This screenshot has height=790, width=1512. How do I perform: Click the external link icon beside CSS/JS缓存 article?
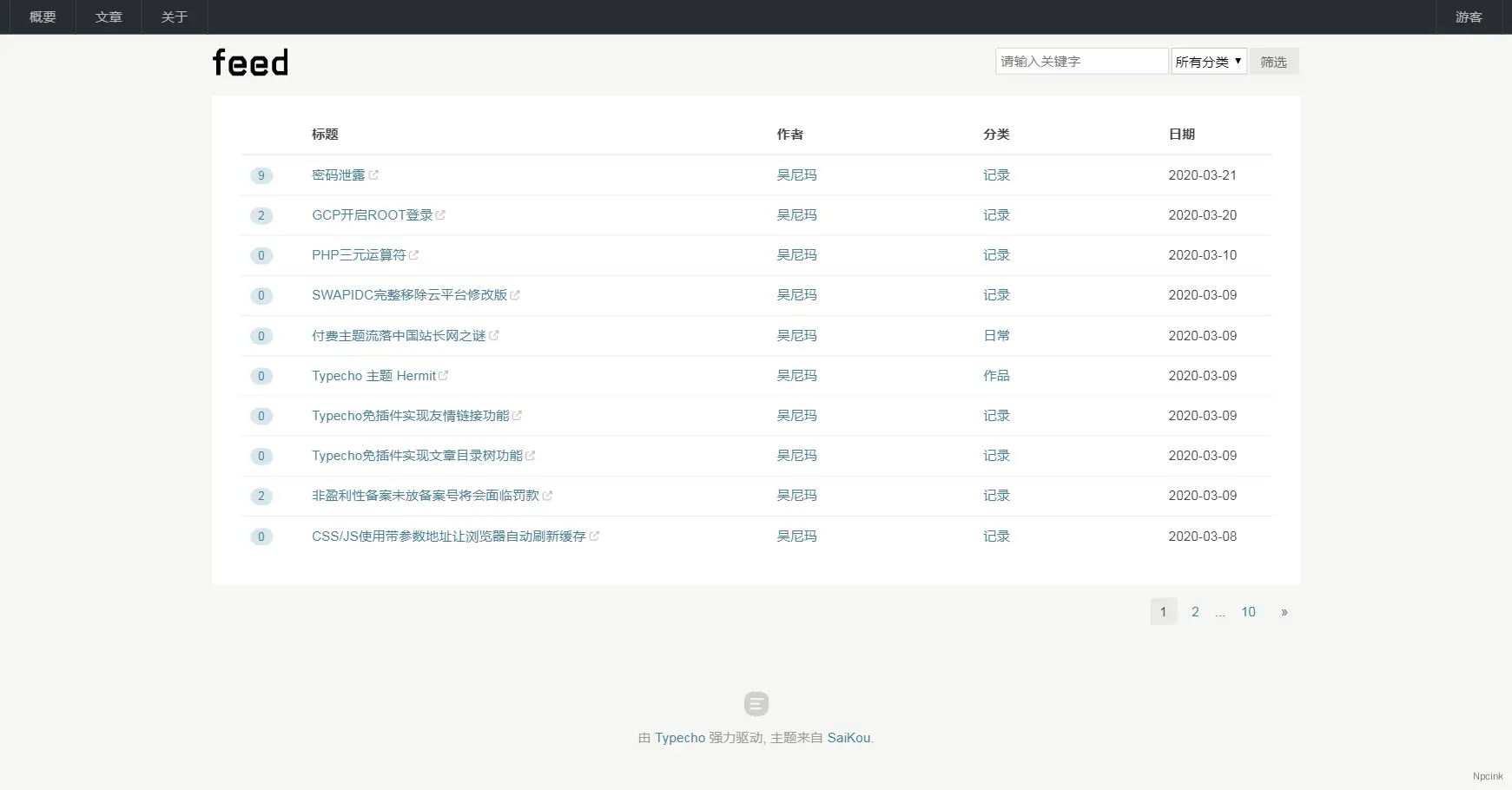pyautogui.click(x=594, y=536)
